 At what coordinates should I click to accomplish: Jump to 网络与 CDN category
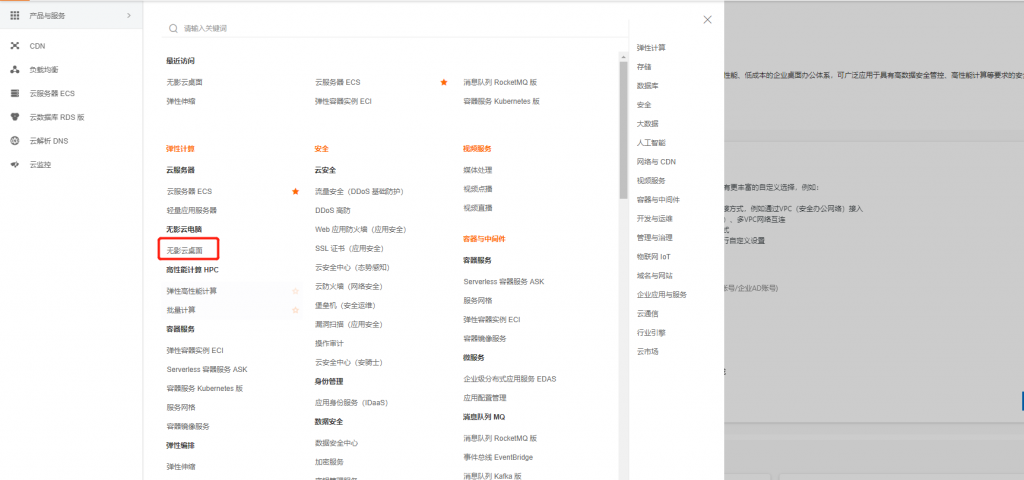(656, 161)
